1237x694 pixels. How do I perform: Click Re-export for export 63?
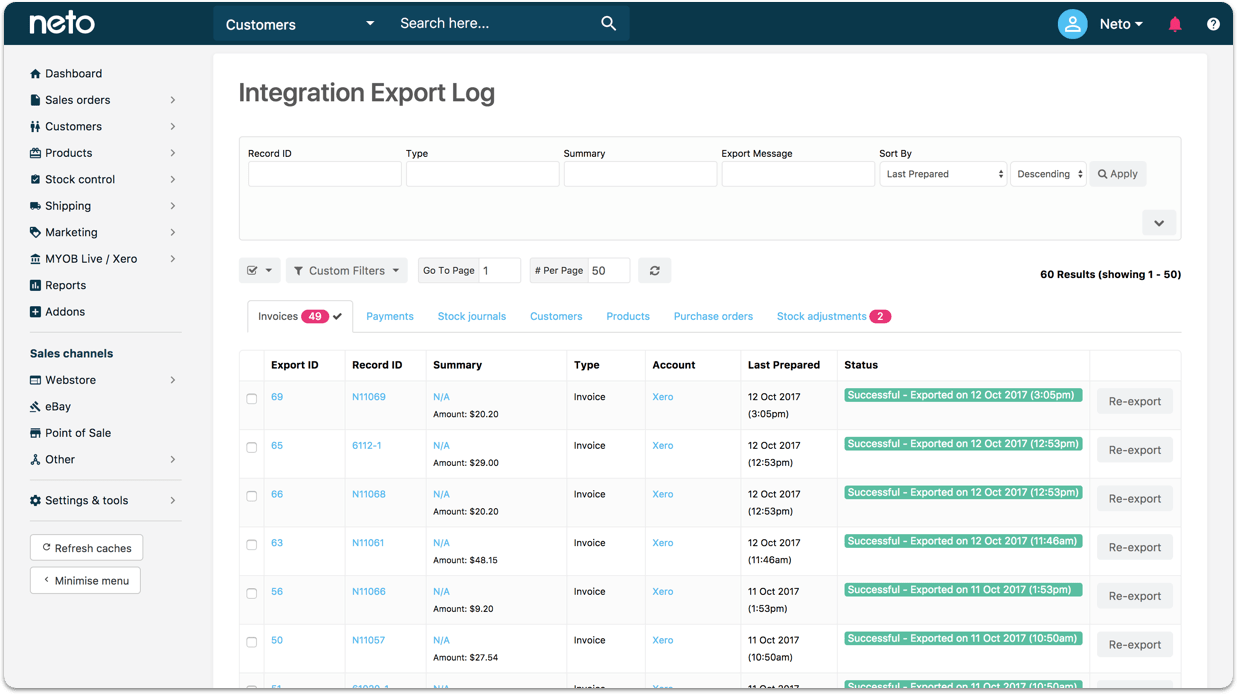point(1135,548)
